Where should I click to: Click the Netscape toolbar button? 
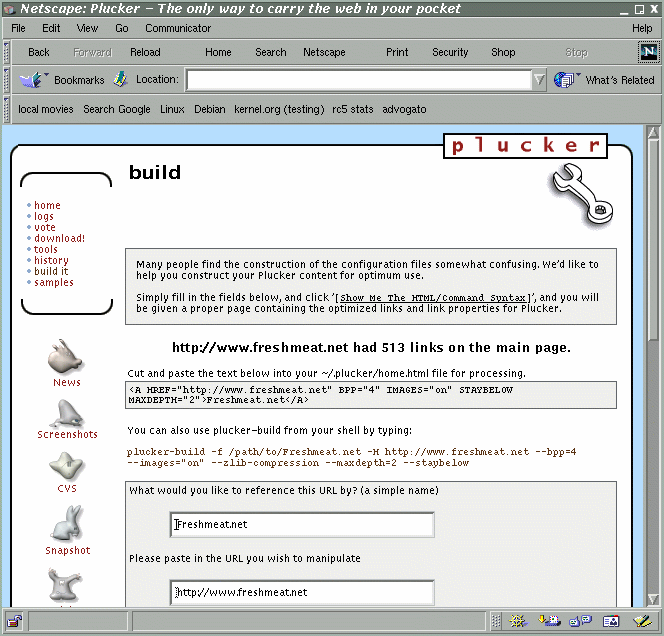(324, 52)
